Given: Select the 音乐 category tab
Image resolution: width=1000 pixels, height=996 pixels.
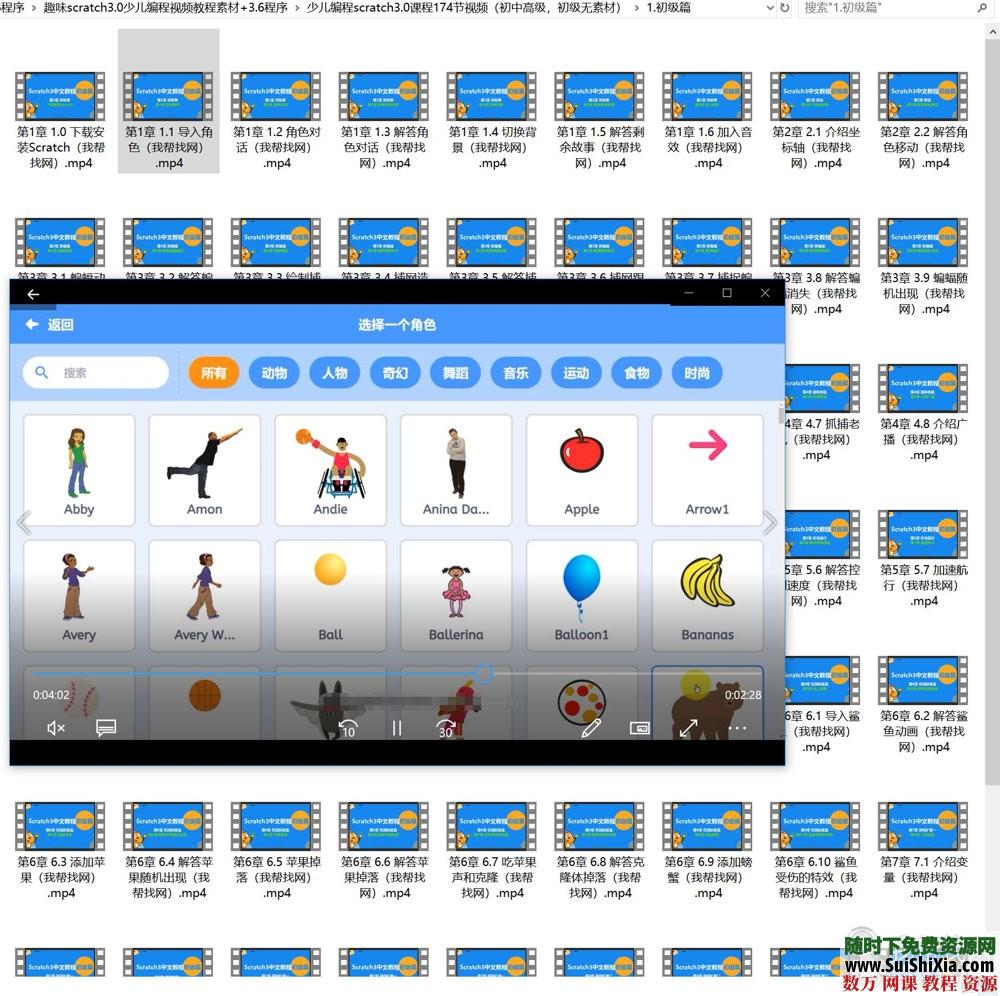Looking at the screenshot, I should click(x=516, y=373).
